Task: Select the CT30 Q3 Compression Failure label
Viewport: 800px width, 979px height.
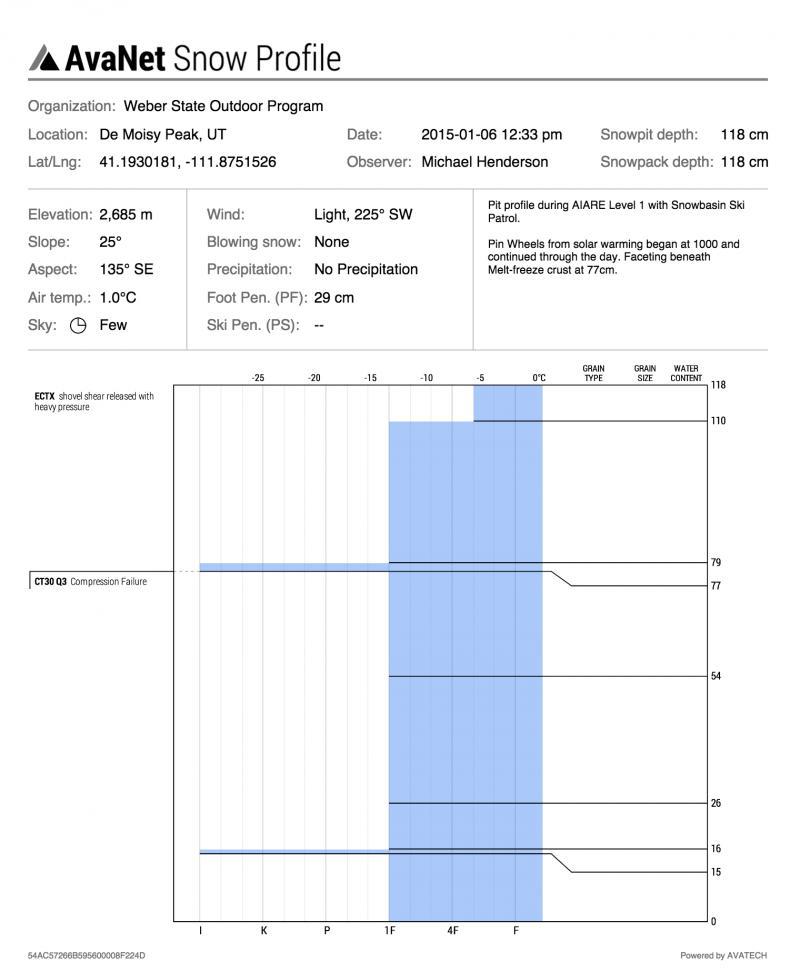Action: 90,581
